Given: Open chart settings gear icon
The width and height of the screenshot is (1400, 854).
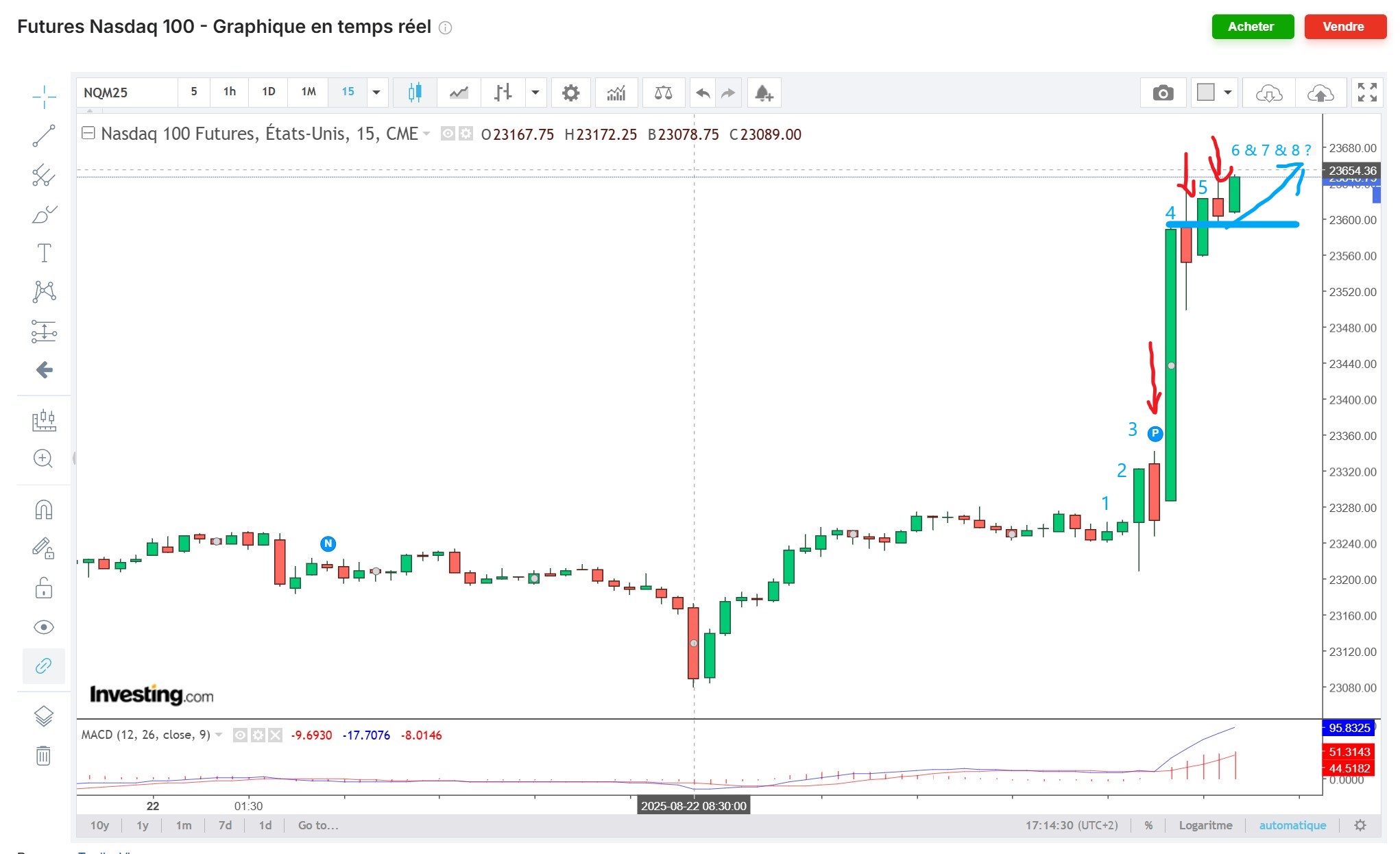Looking at the screenshot, I should point(570,93).
